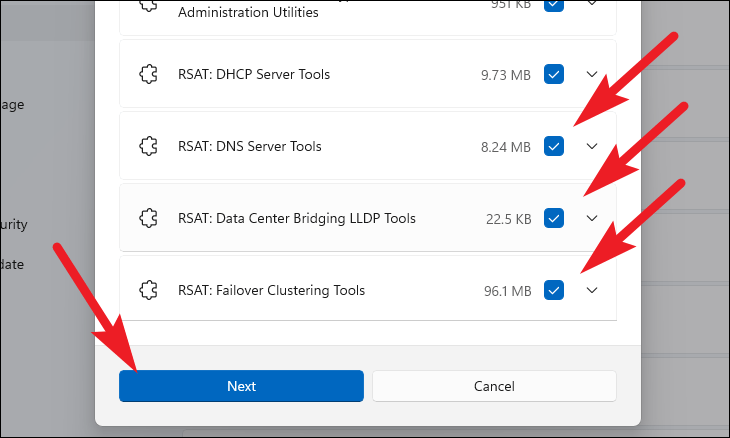730x438 pixels.
Task: Uncheck the RSAT: DHCP Server Tools checkbox
Action: tap(554, 74)
